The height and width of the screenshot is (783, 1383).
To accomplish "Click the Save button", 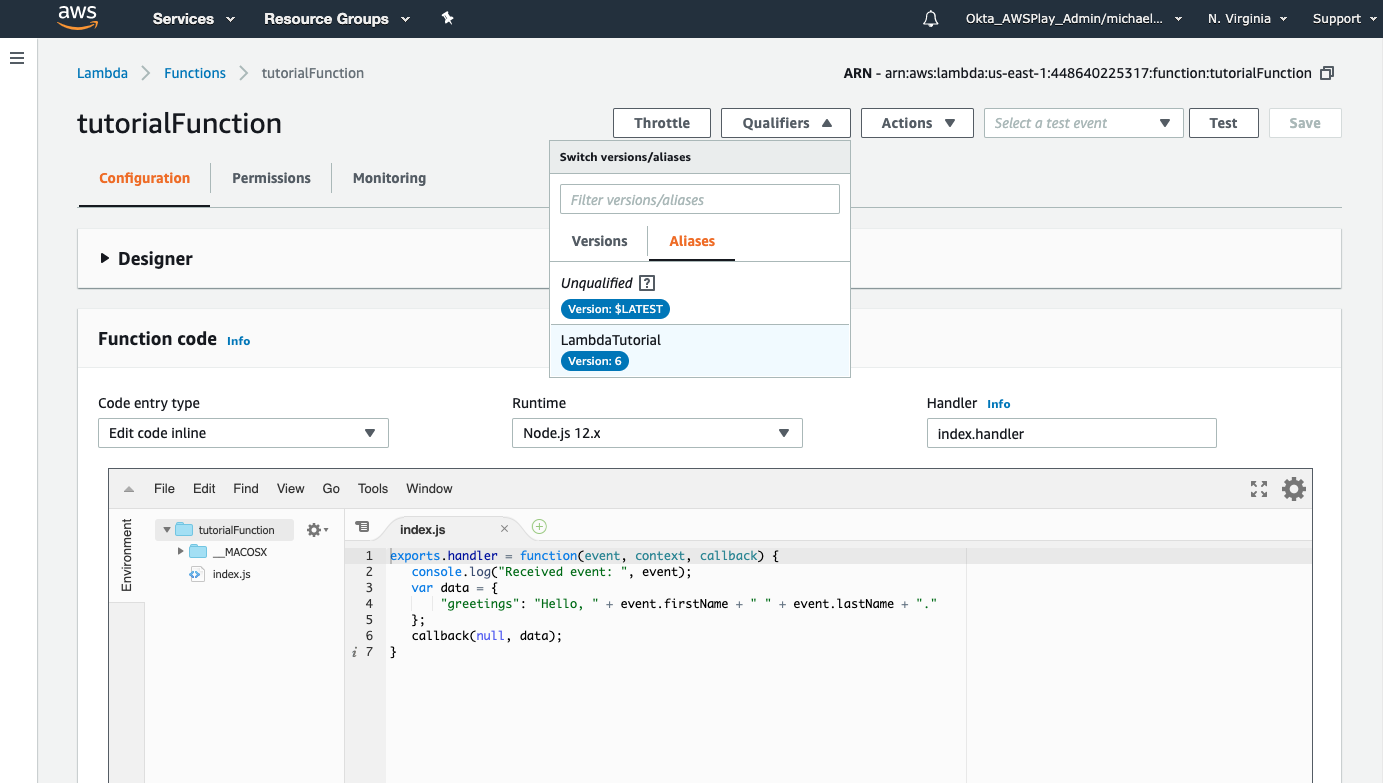I will (1305, 123).
